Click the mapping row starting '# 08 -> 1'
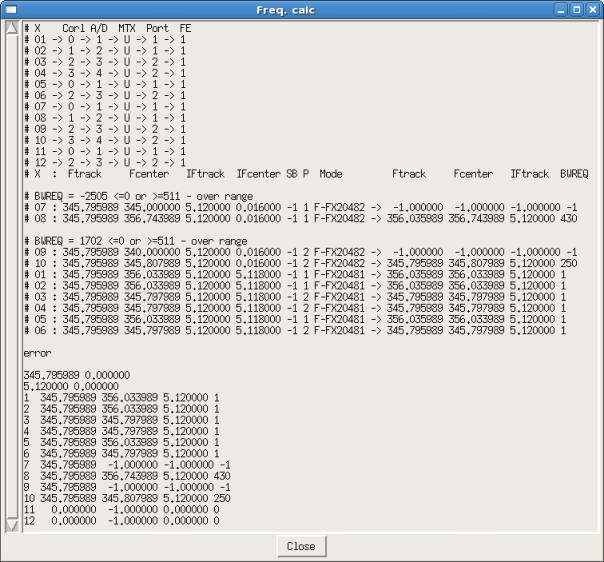This screenshot has width=604, height=562. click(105, 117)
